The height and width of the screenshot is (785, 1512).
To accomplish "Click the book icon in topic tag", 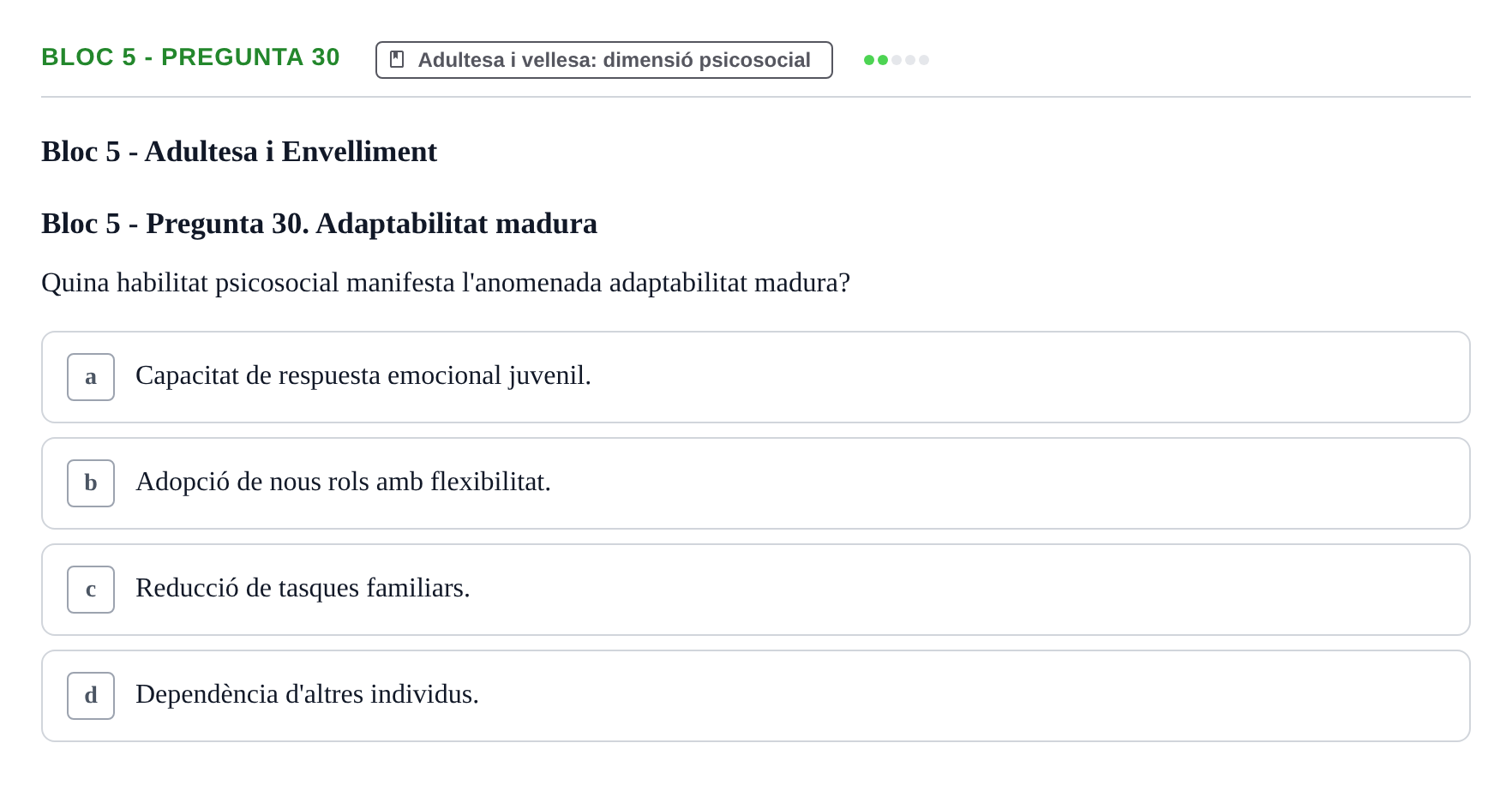I will tap(397, 60).
